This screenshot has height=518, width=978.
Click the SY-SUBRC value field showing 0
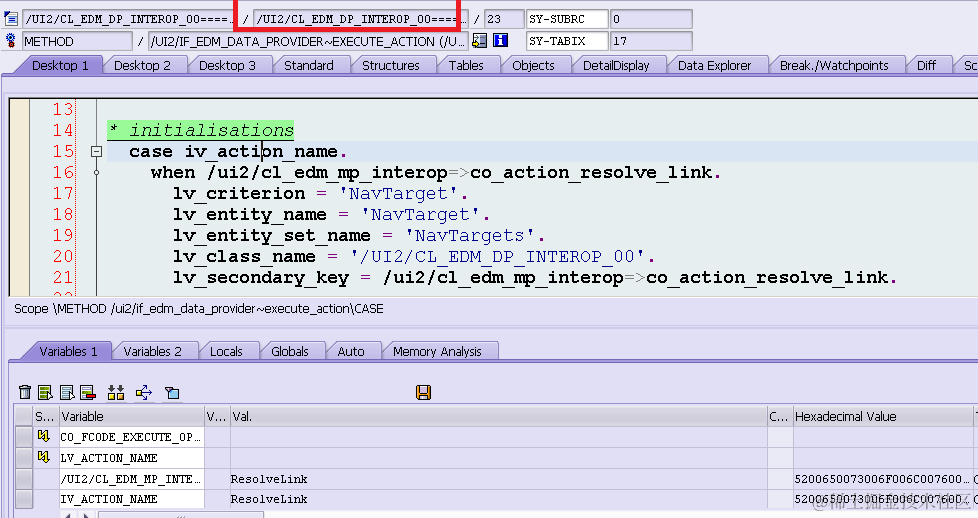coord(651,19)
